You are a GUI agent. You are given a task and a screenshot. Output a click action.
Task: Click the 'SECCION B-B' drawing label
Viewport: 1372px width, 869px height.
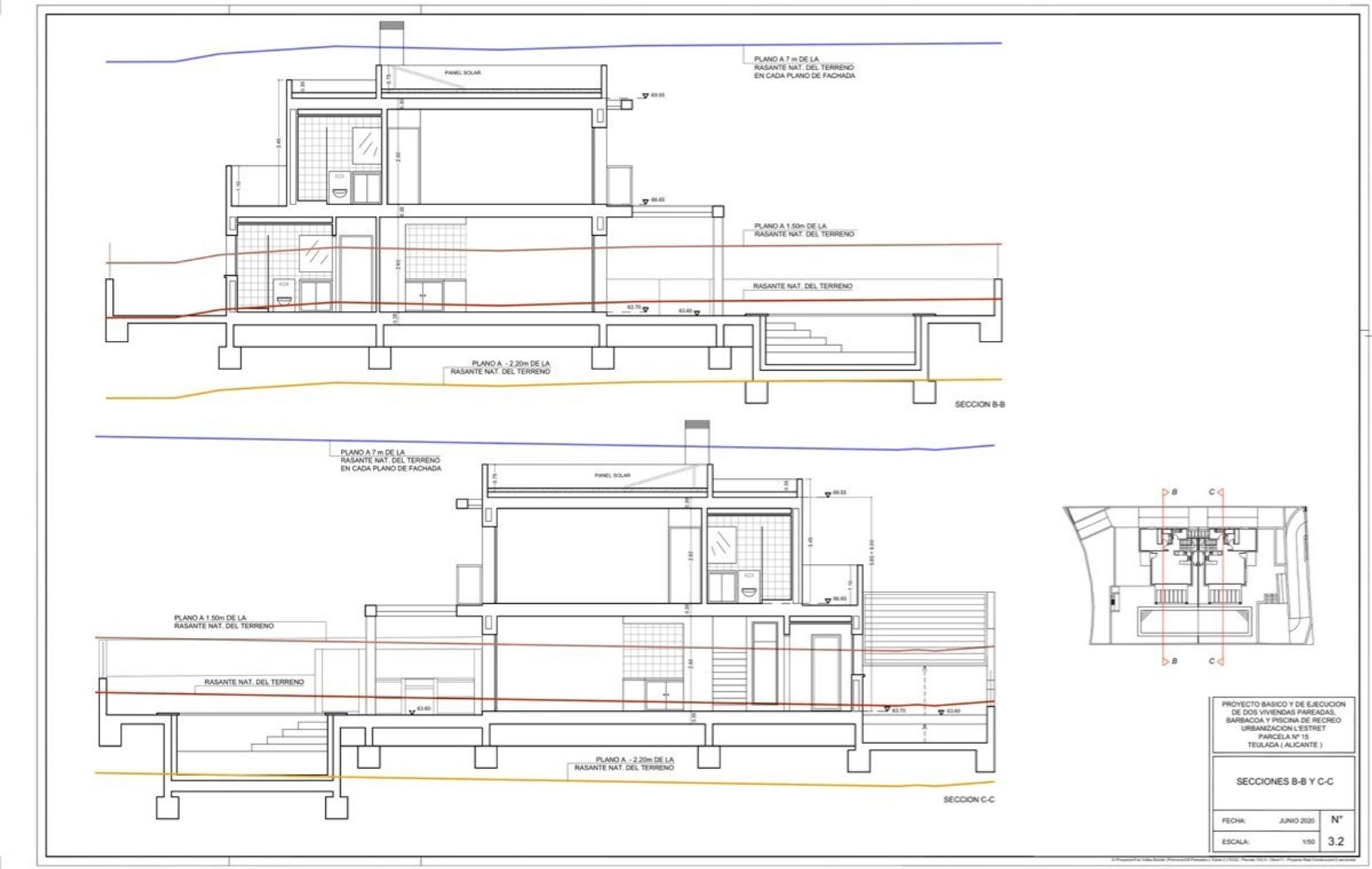(980, 404)
